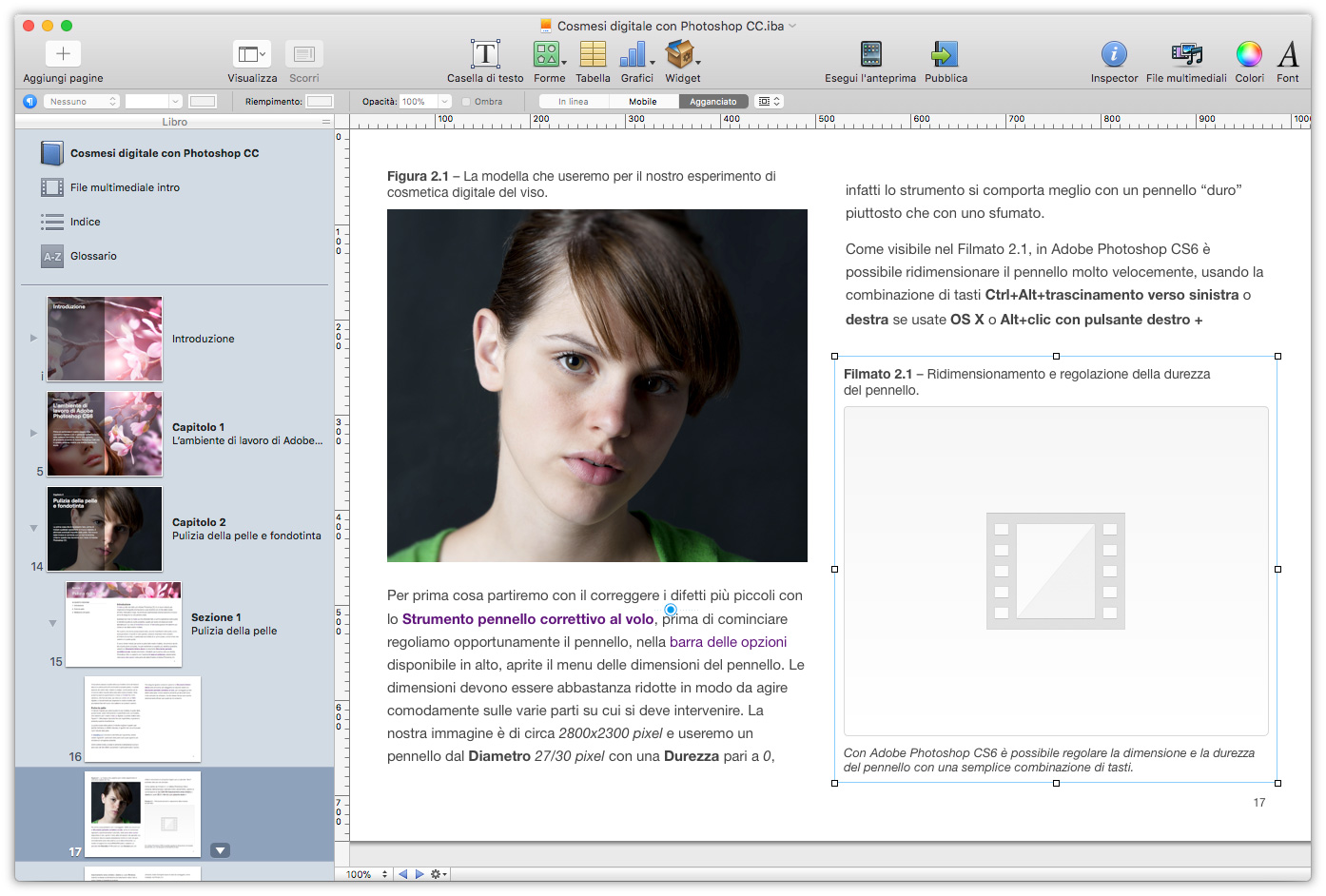Screen dimensions: 1326x896
Task: Click the filmstrip icon beside File multimediale intro
Action: (x=52, y=187)
